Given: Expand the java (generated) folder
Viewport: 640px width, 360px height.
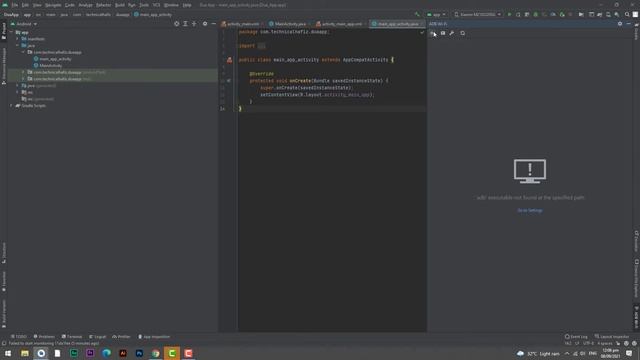Looking at the screenshot, I should click(x=17, y=86).
